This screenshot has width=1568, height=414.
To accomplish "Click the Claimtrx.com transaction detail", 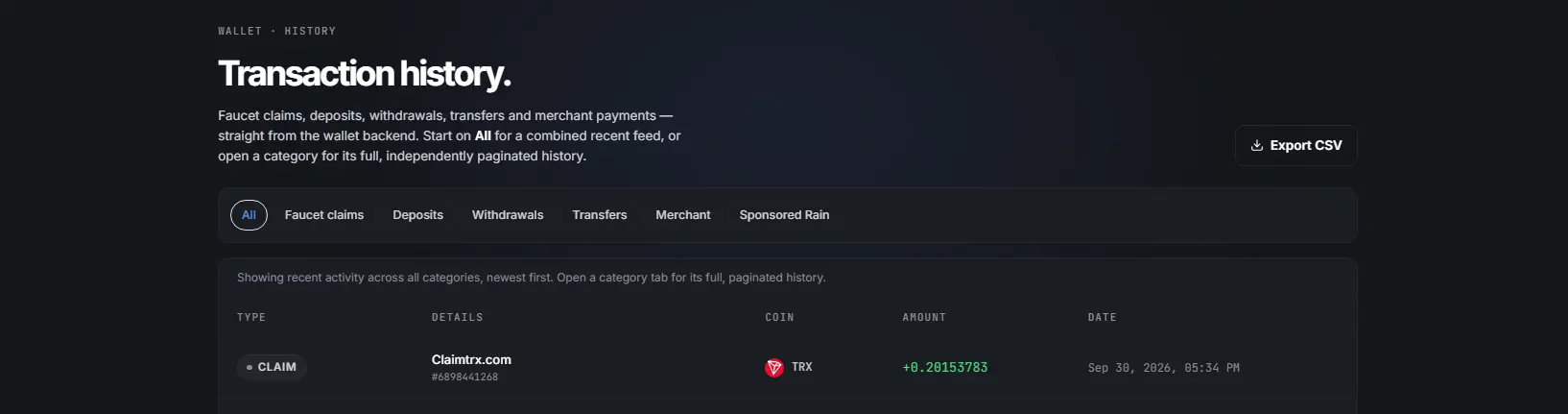I will (471, 360).
